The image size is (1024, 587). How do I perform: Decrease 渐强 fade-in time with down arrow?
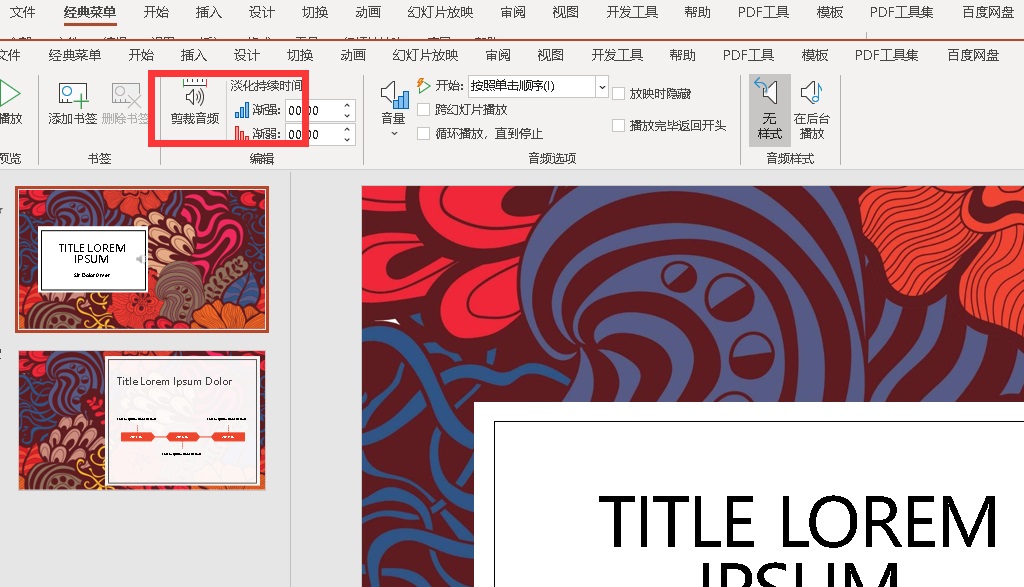347,116
